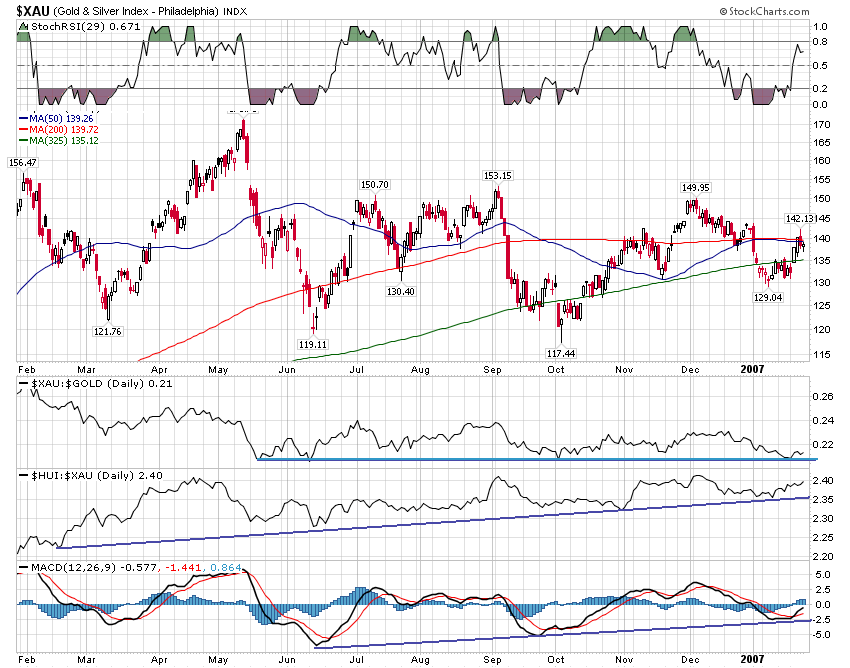Click the 150.70 July high price label
The width and height of the screenshot is (850, 668).
click(374, 185)
